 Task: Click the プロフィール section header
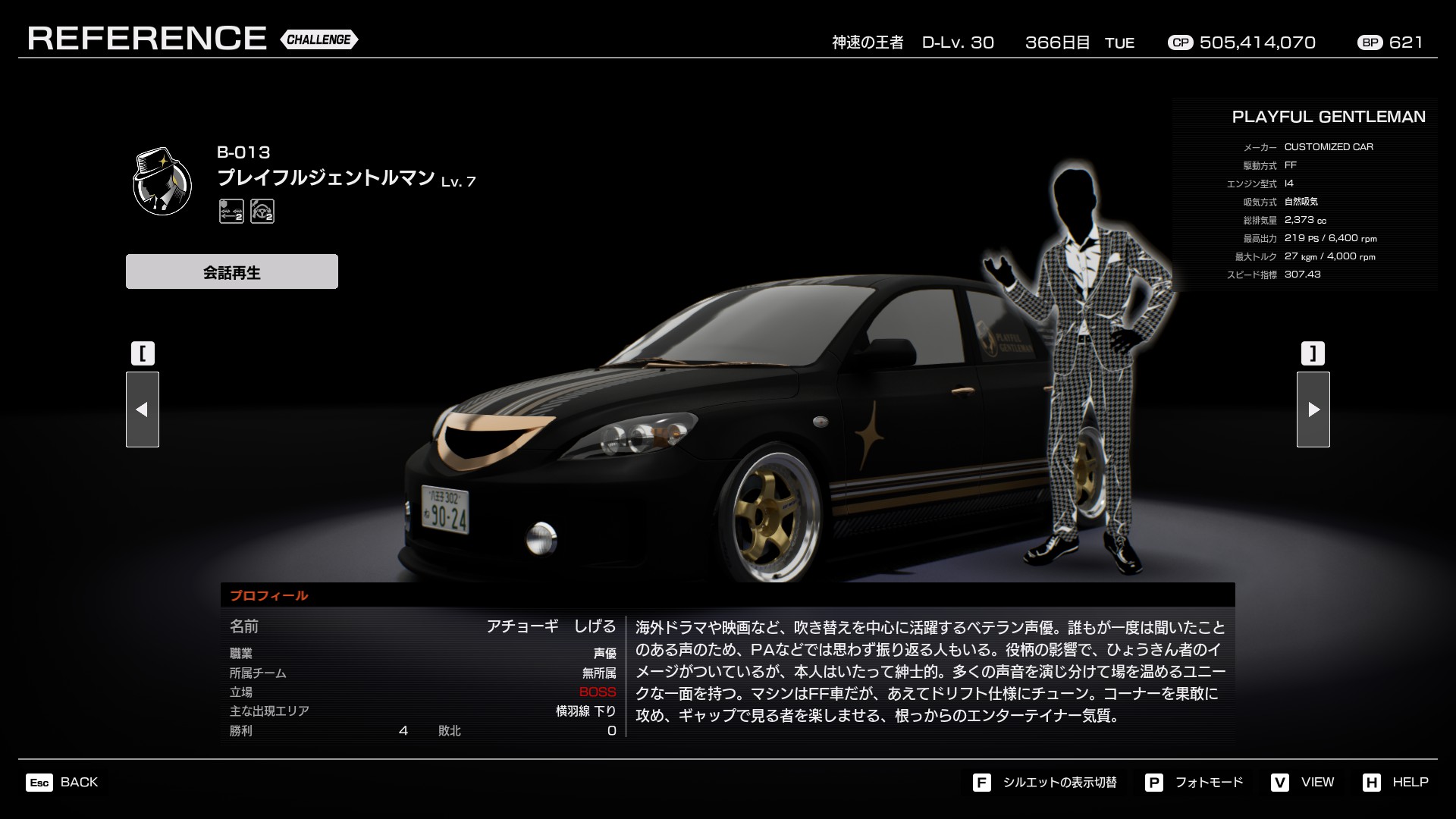pyautogui.click(x=269, y=595)
